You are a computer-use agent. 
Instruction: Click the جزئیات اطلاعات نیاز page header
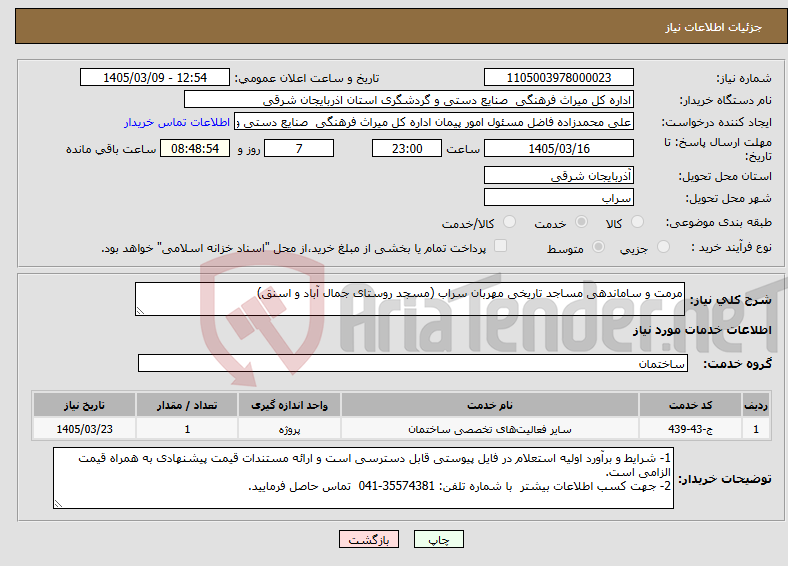[714, 27]
